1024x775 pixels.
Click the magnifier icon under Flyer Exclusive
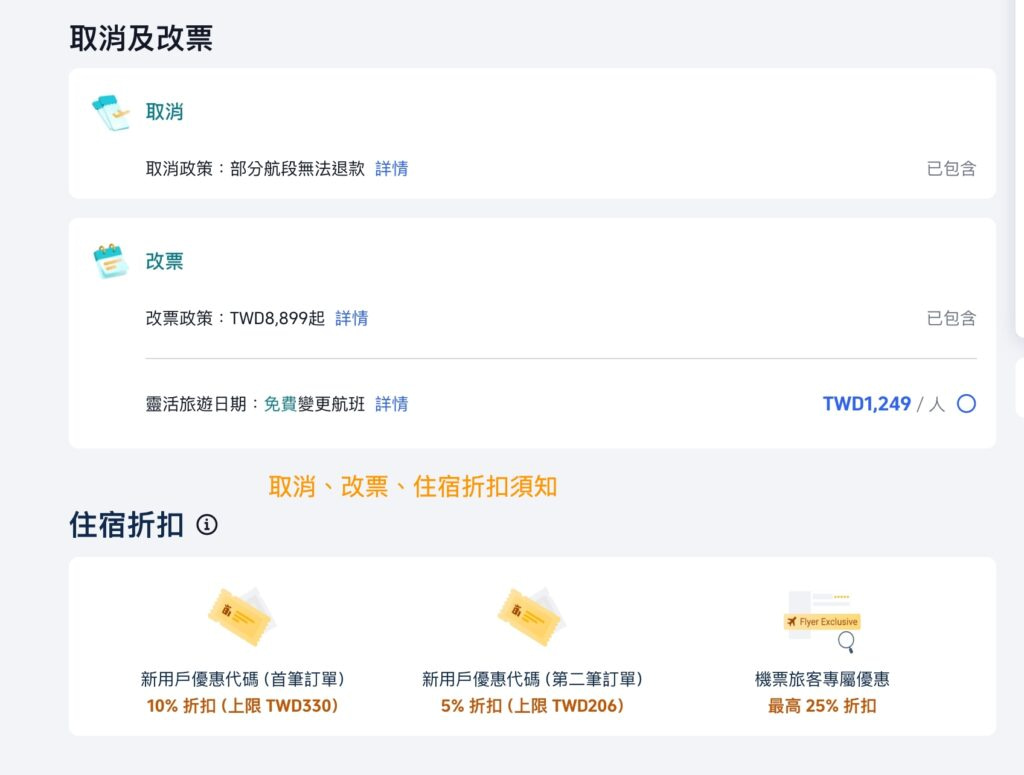point(846,642)
